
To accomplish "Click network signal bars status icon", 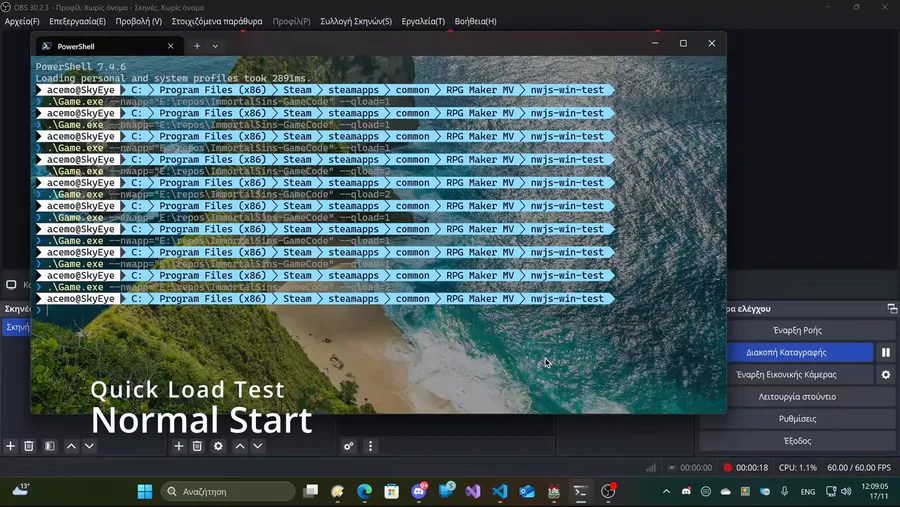I will click(x=651, y=468).
